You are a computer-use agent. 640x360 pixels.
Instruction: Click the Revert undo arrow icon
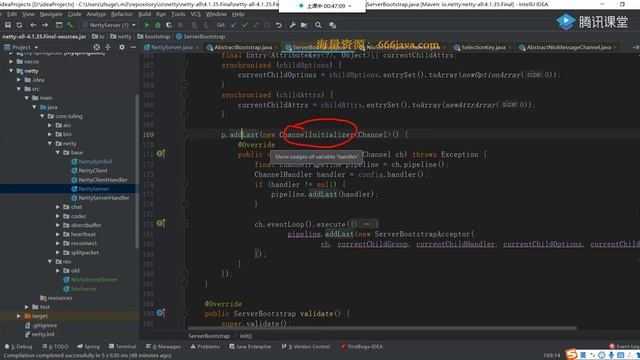pyautogui.click(x=279, y=25)
